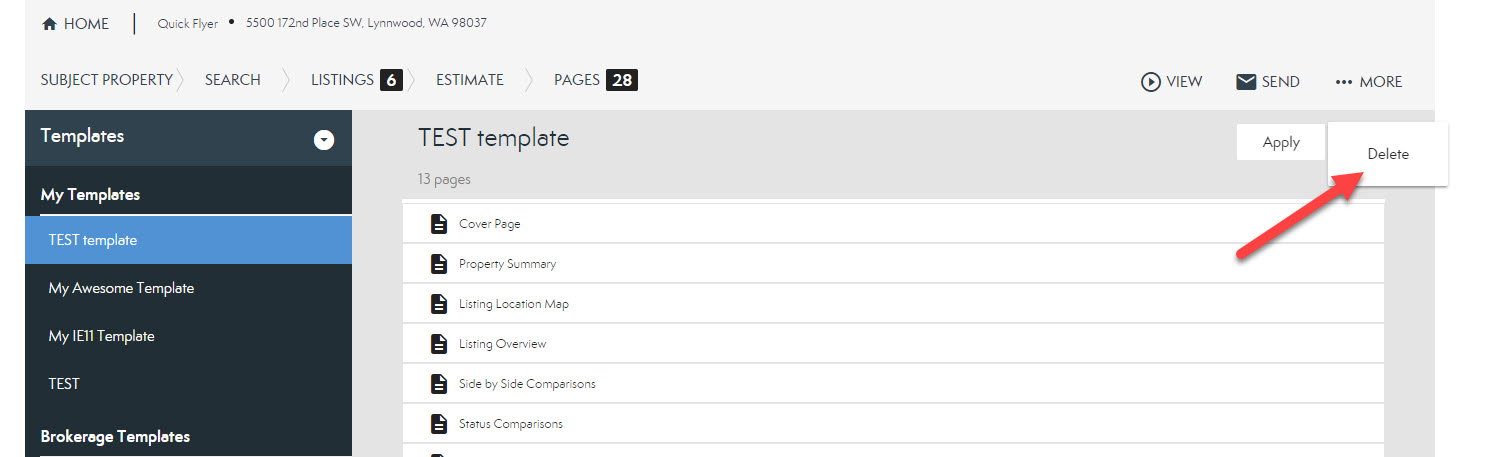Image resolution: width=1509 pixels, height=457 pixels.
Task: Navigate to the Estimate step
Action: click(469, 80)
